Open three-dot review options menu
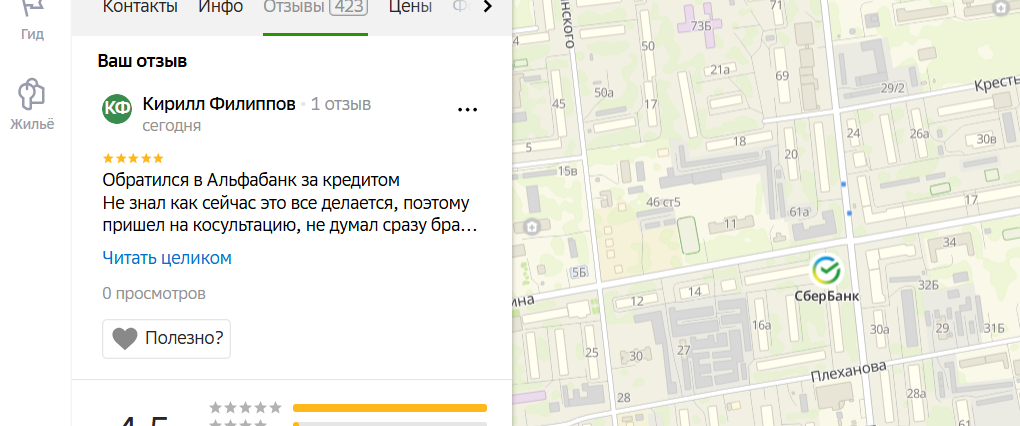 click(468, 110)
